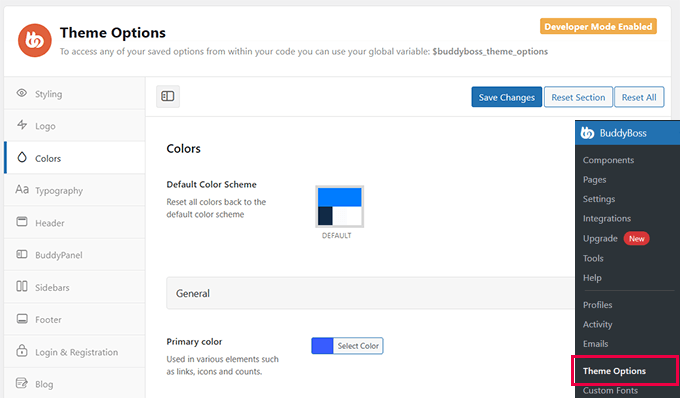Click the Colors droplet icon
This screenshot has width=680, height=398.
coord(22,157)
